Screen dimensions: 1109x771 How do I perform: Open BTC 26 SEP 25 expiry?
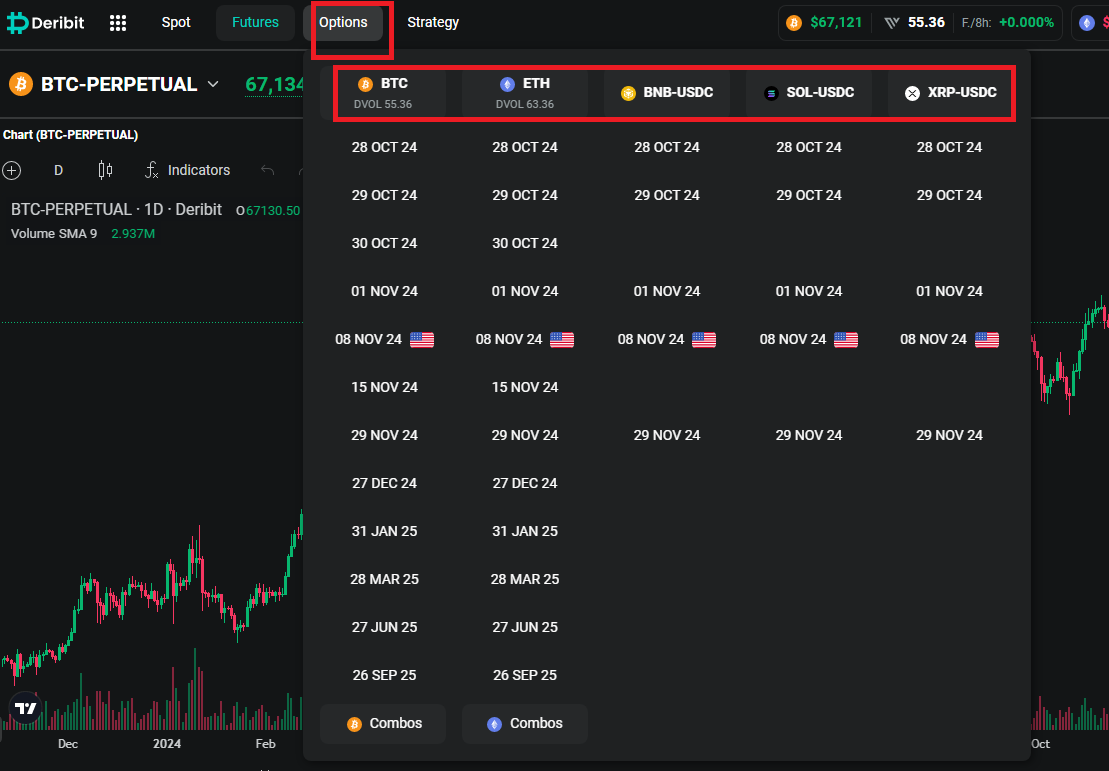[x=384, y=676]
